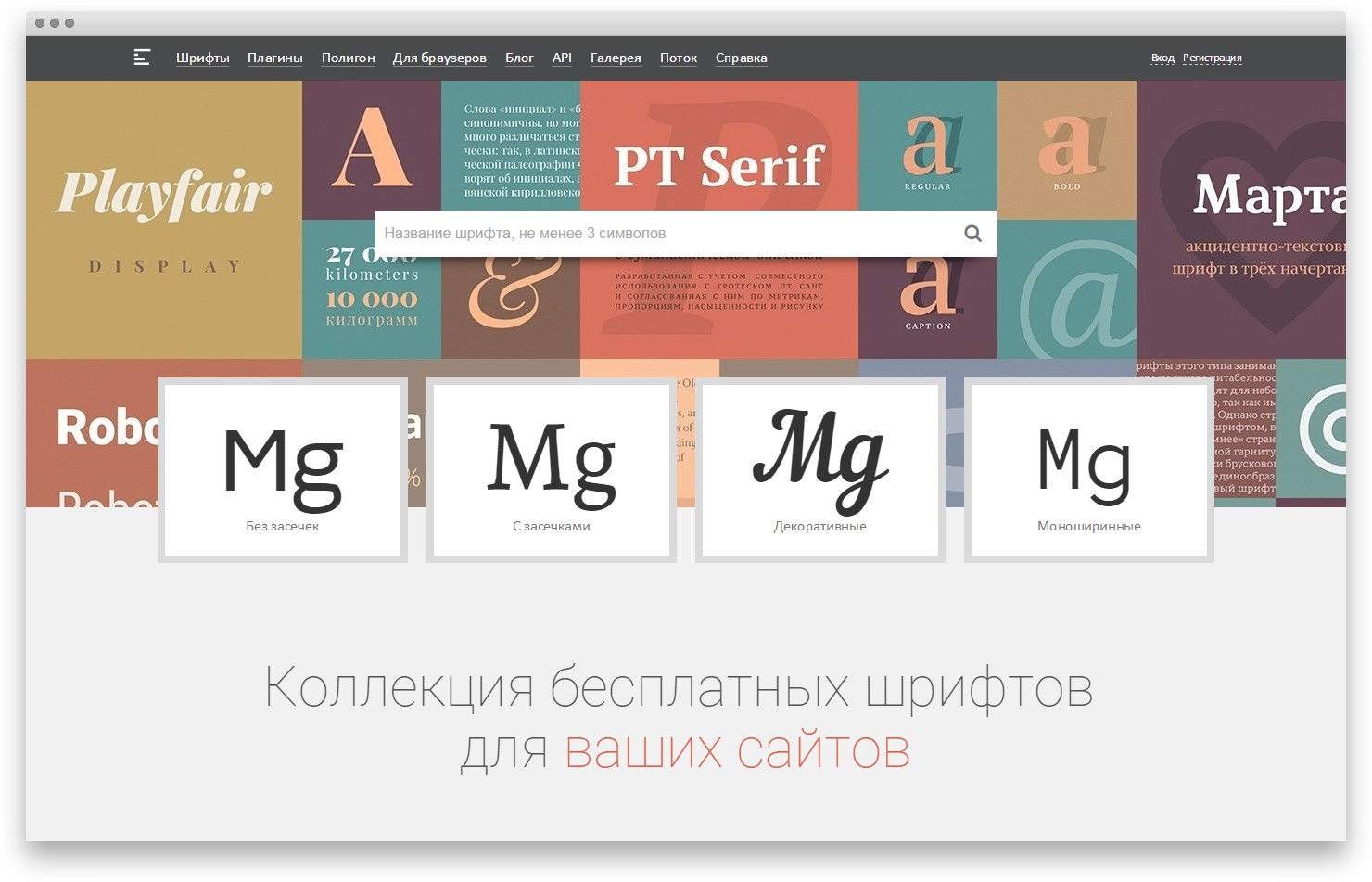
Task: Choose the С засечками font category card
Action: (x=552, y=470)
